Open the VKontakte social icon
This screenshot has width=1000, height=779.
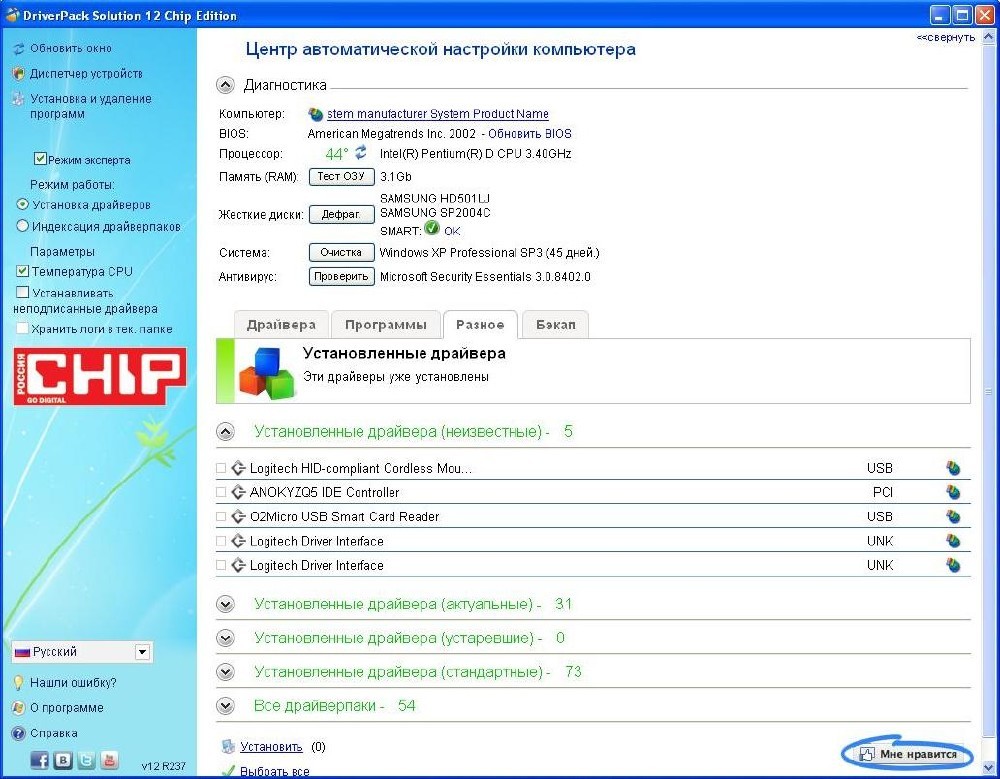pyautogui.click(x=63, y=760)
